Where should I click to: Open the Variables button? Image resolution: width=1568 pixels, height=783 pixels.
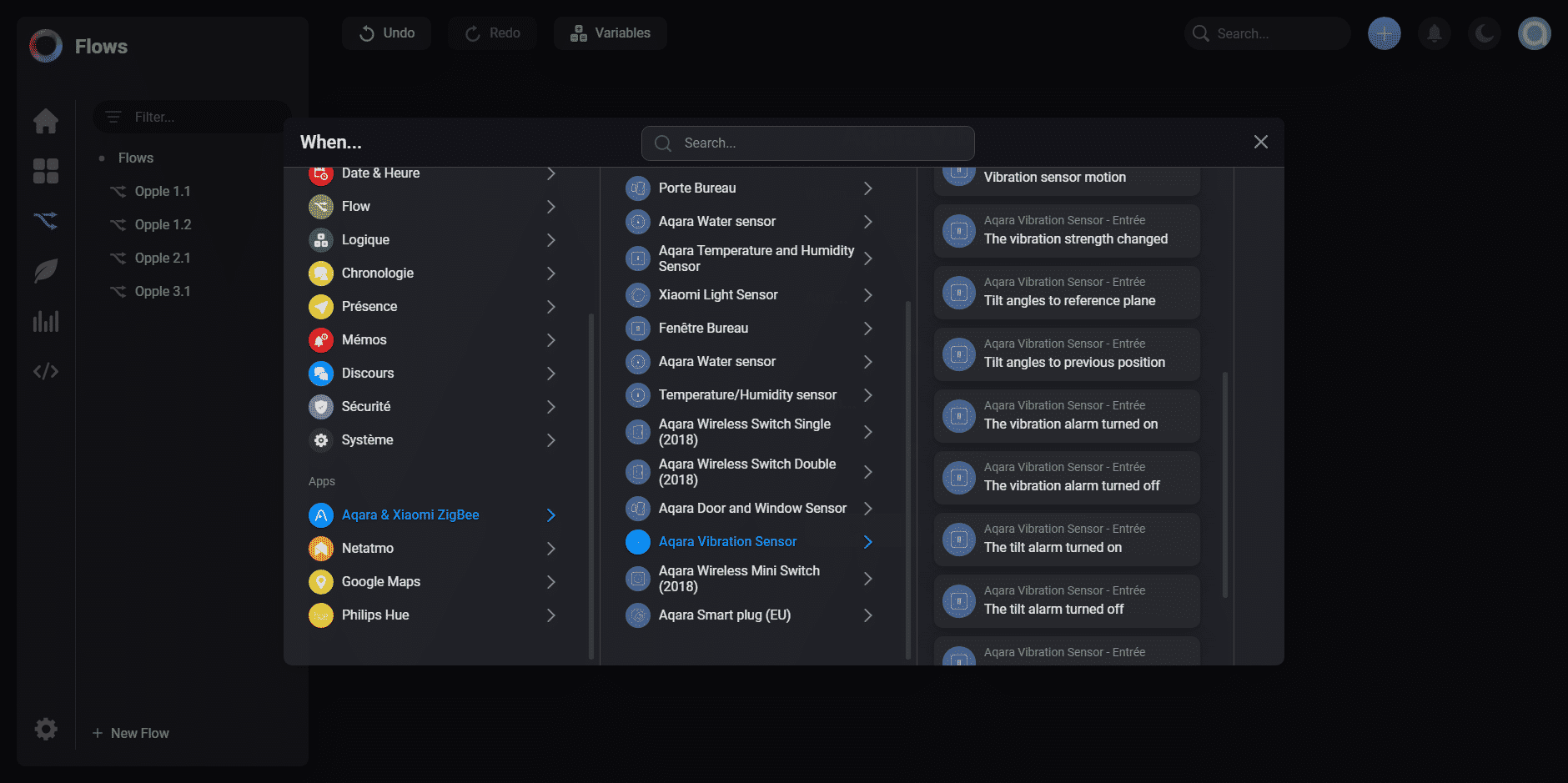611,33
